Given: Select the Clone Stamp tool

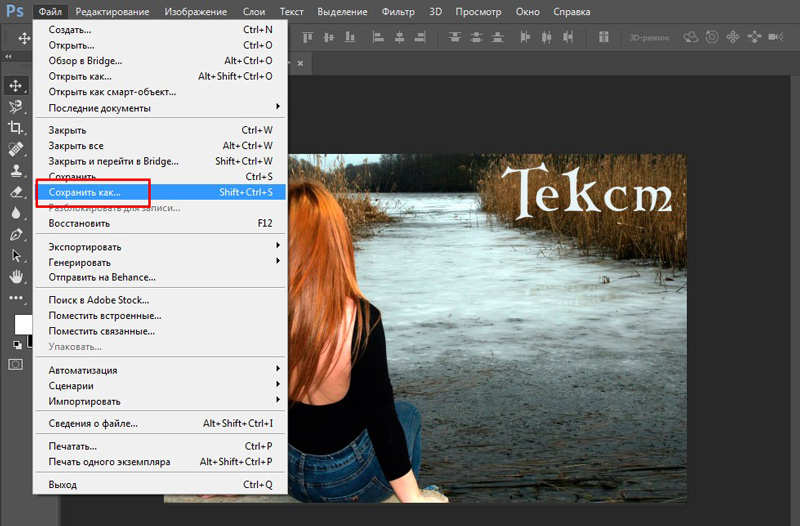Looking at the screenshot, I should [16, 170].
